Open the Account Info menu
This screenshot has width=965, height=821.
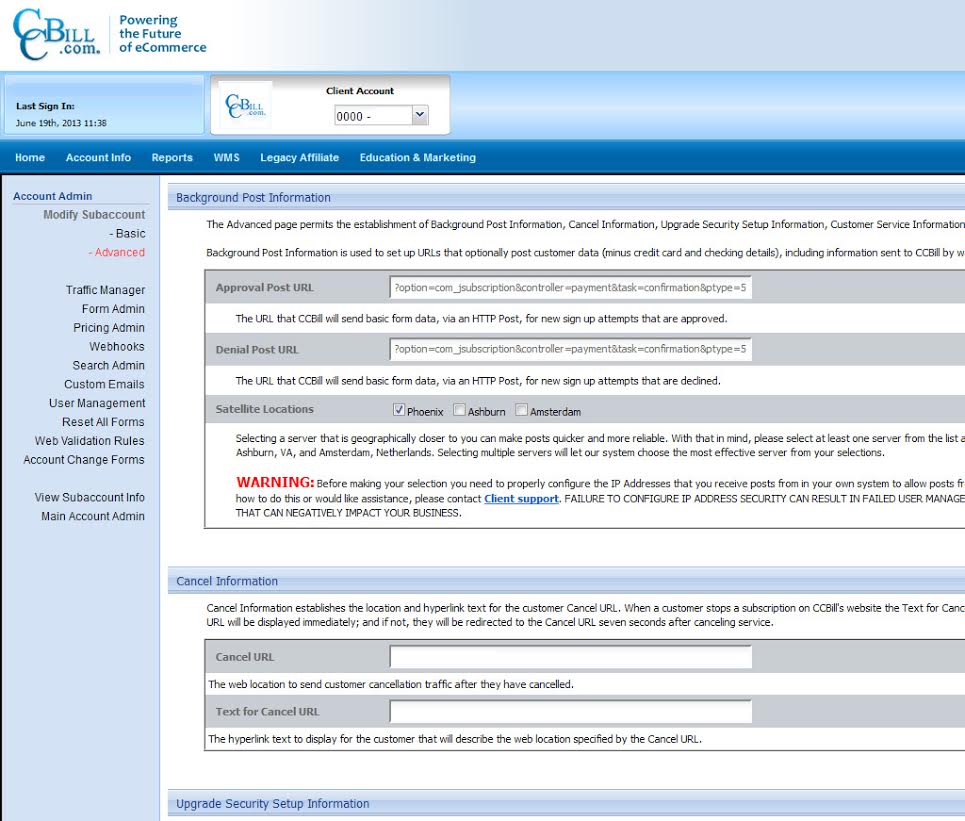pyautogui.click(x=98, y=158)
